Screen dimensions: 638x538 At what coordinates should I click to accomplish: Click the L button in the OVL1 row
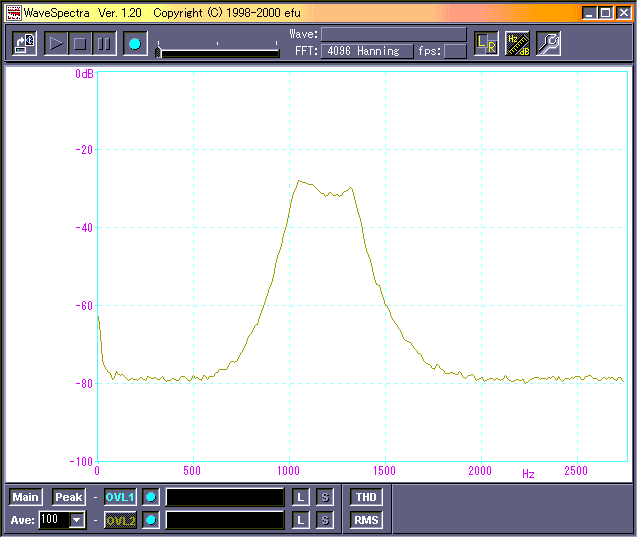[x=301, y=497]
